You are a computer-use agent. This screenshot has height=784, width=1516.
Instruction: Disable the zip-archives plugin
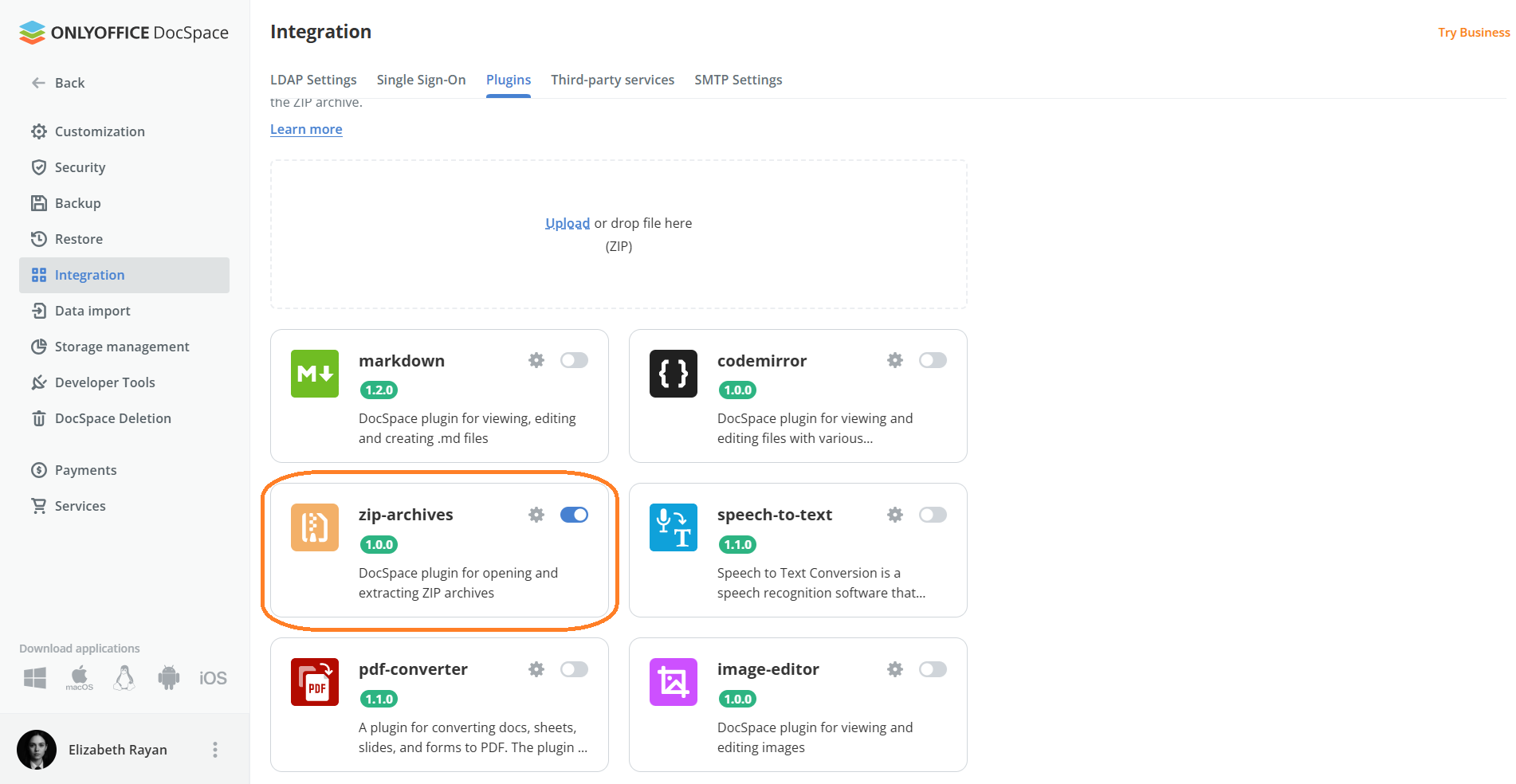[574, 515]
